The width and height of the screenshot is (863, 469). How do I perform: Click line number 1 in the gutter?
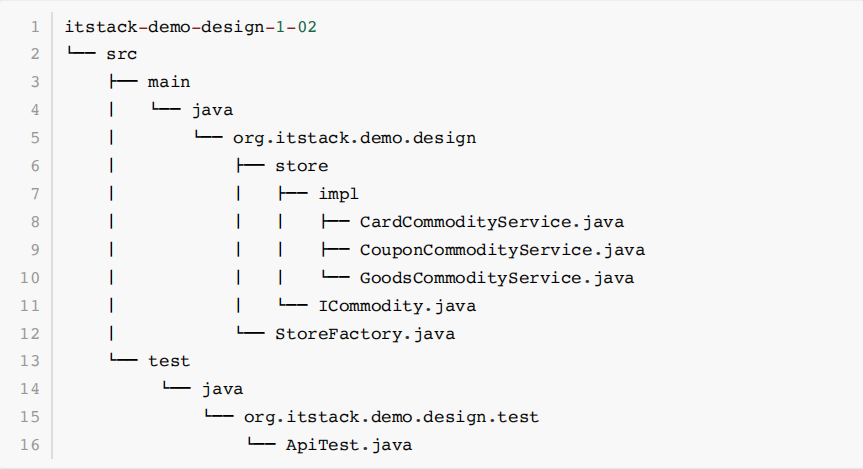34,27
